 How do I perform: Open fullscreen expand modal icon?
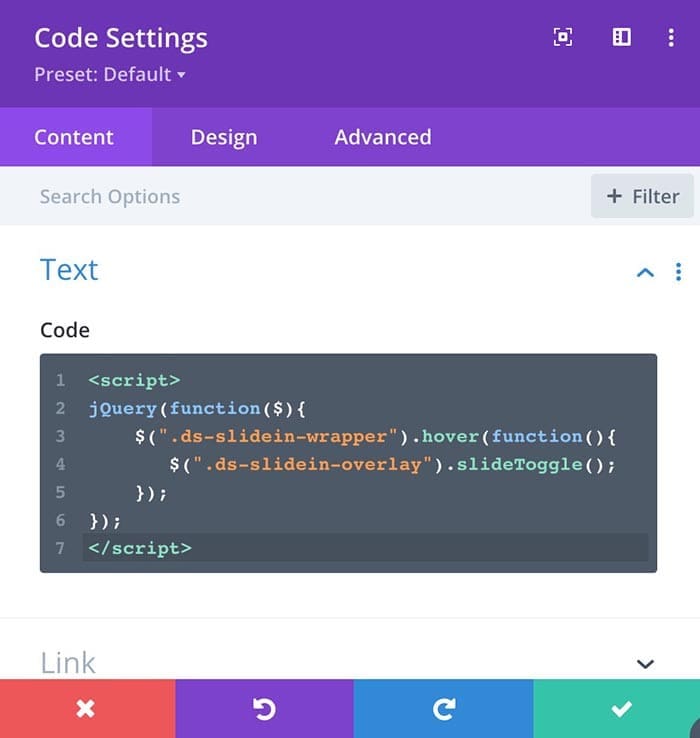click(x=563, y=37)
